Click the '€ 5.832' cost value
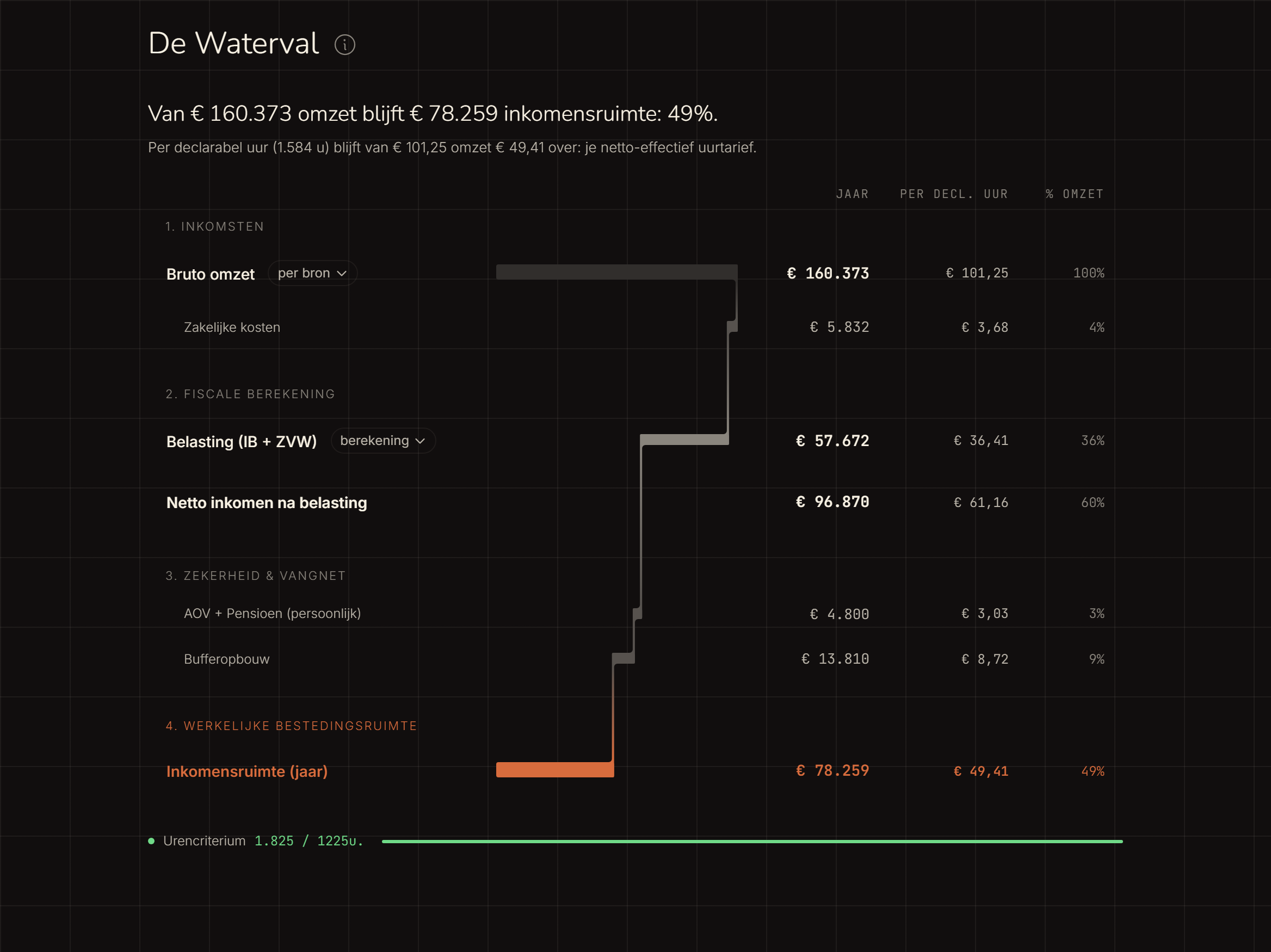The image size is (1271, 952). [x=839, y=327]
